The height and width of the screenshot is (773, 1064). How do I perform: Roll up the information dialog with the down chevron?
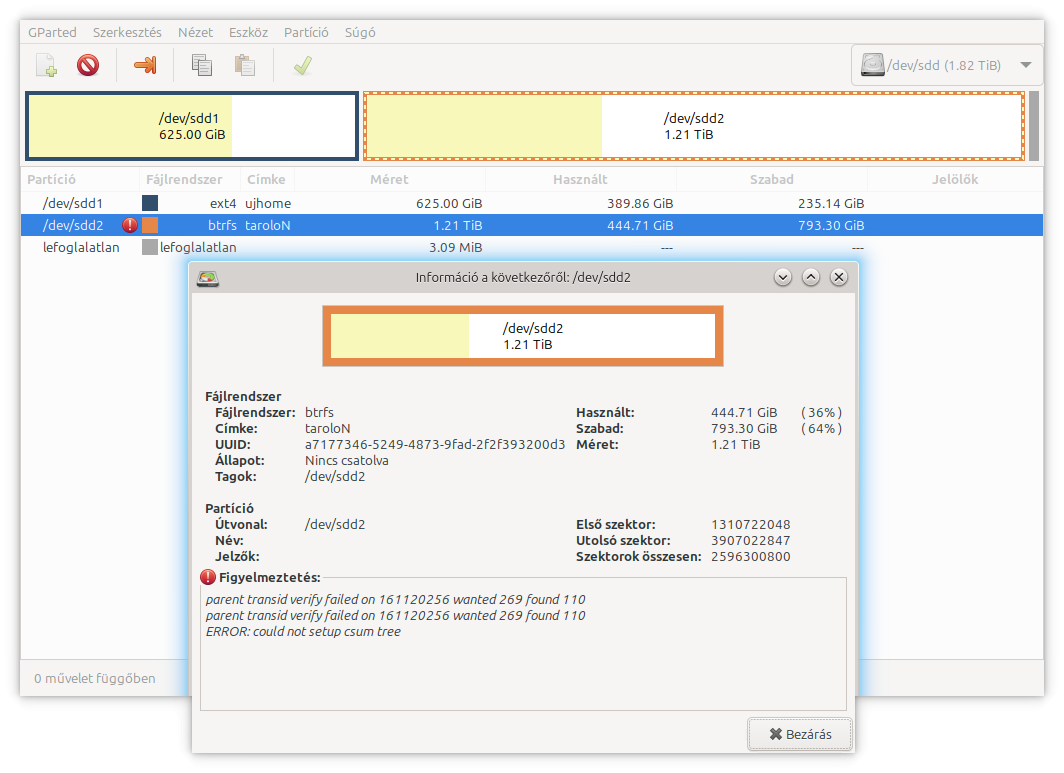click(x=783, y=277)
